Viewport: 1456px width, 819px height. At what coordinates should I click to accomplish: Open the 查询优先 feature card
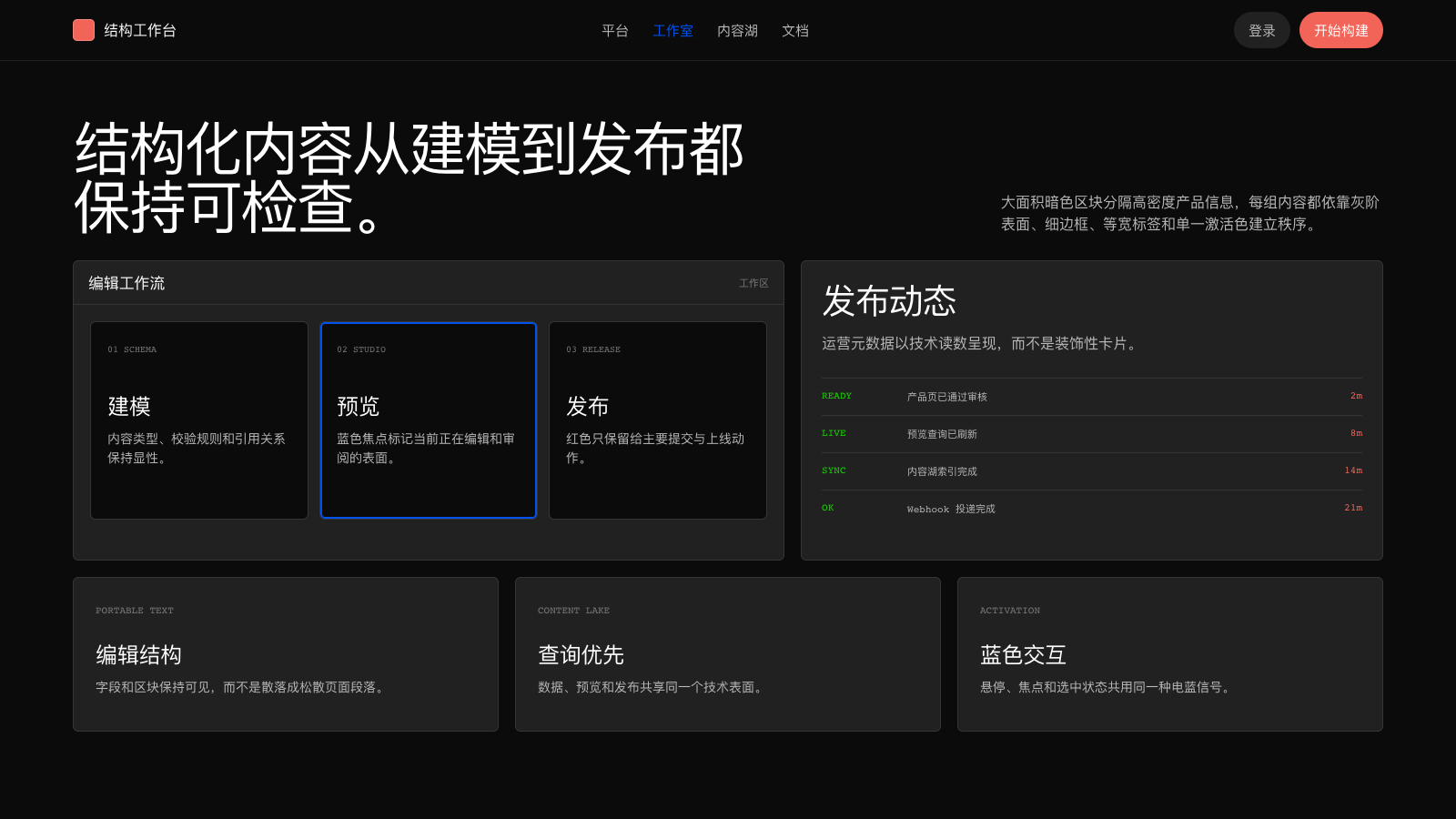coord(728,654)
